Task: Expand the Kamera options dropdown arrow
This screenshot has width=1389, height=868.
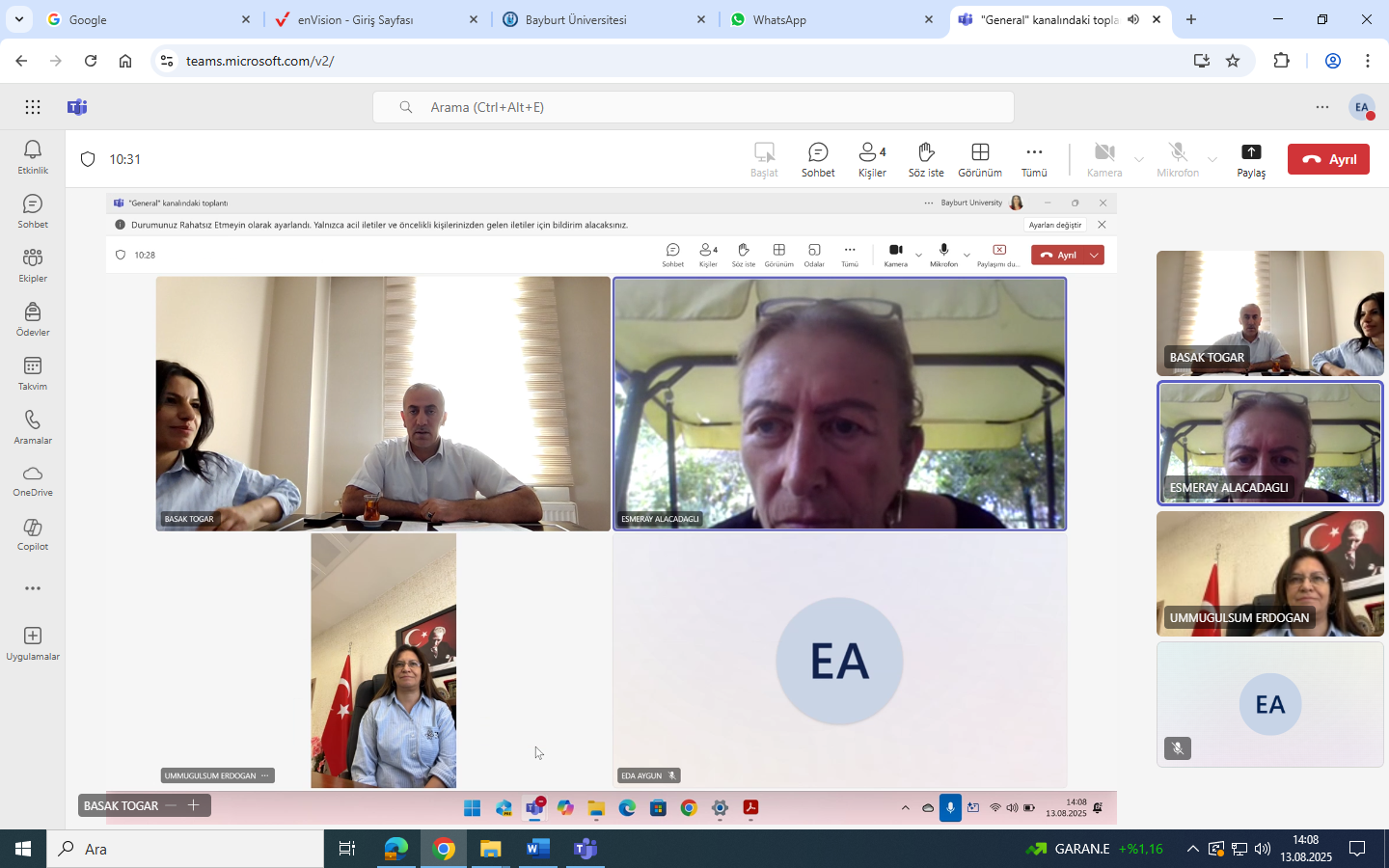Action: coord(1139,159)
